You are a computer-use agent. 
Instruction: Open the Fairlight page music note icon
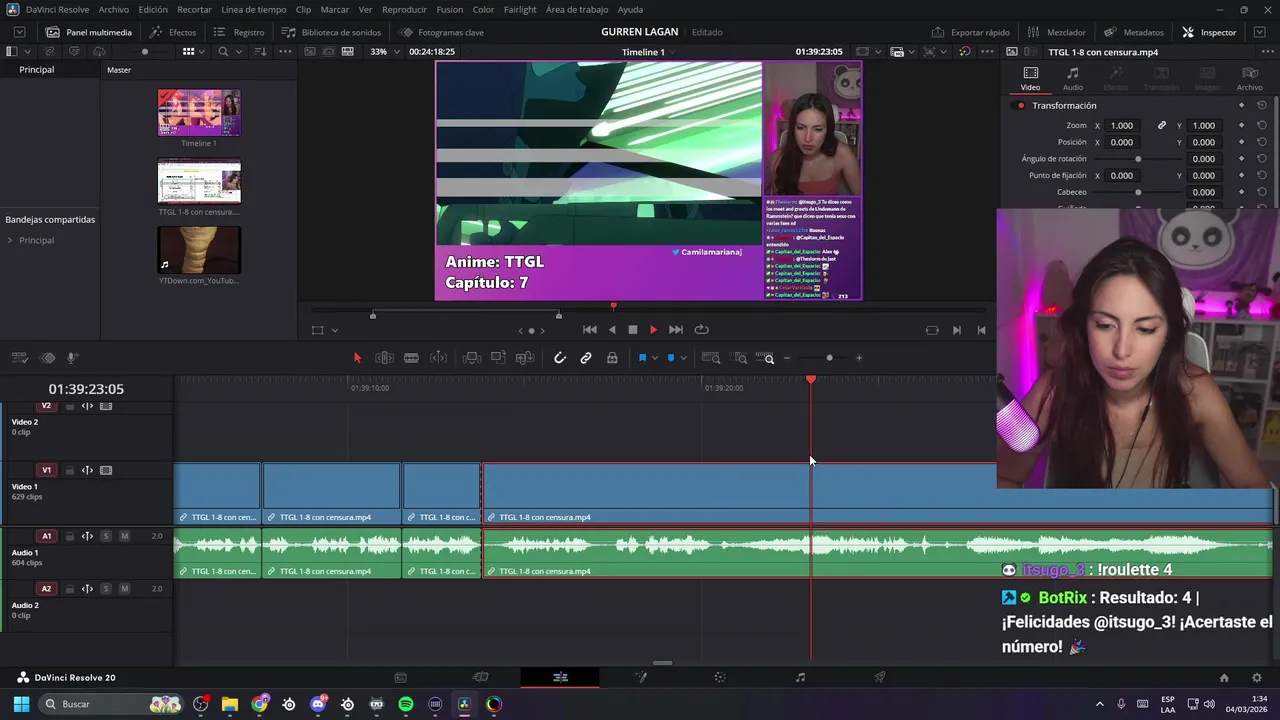pyautogui.click(x=800, y=678)
